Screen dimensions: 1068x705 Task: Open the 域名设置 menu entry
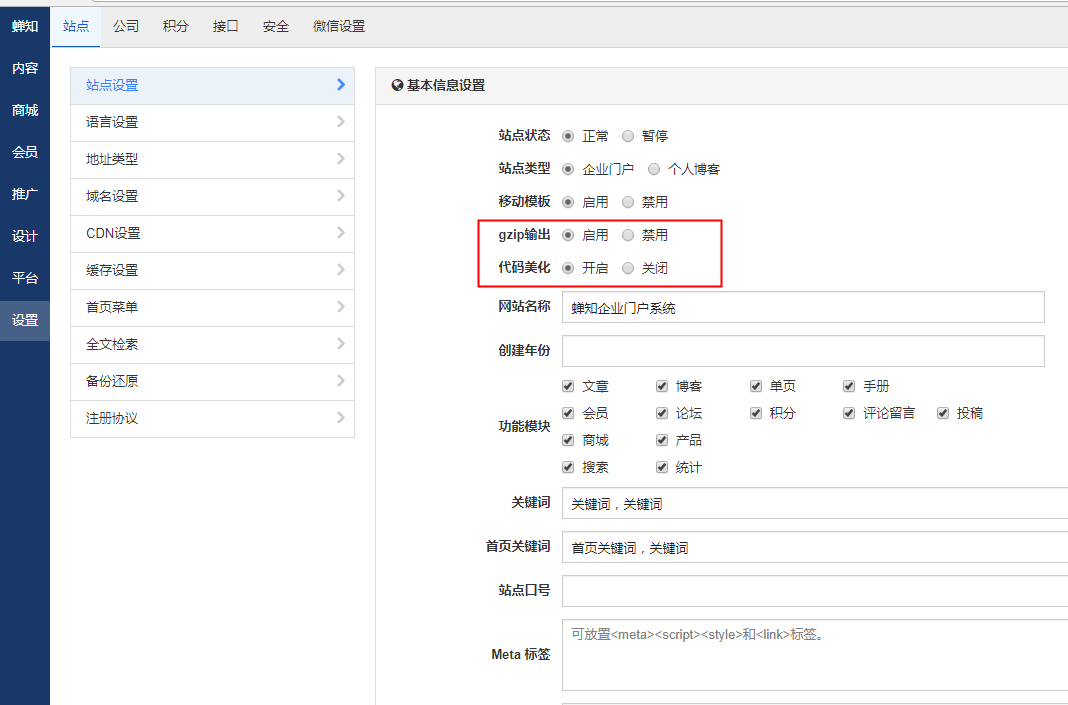213,196
